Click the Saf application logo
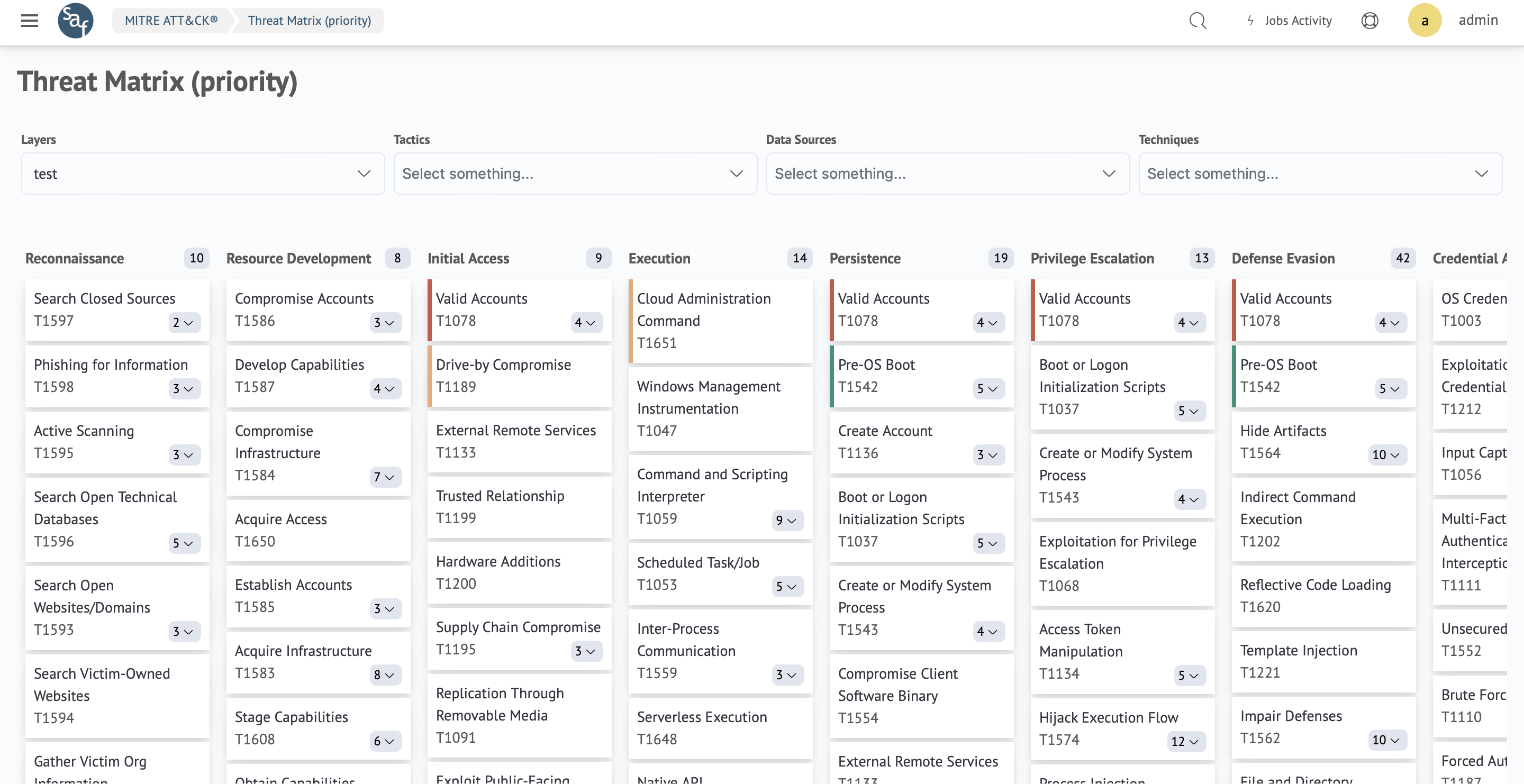 (75, 21)
